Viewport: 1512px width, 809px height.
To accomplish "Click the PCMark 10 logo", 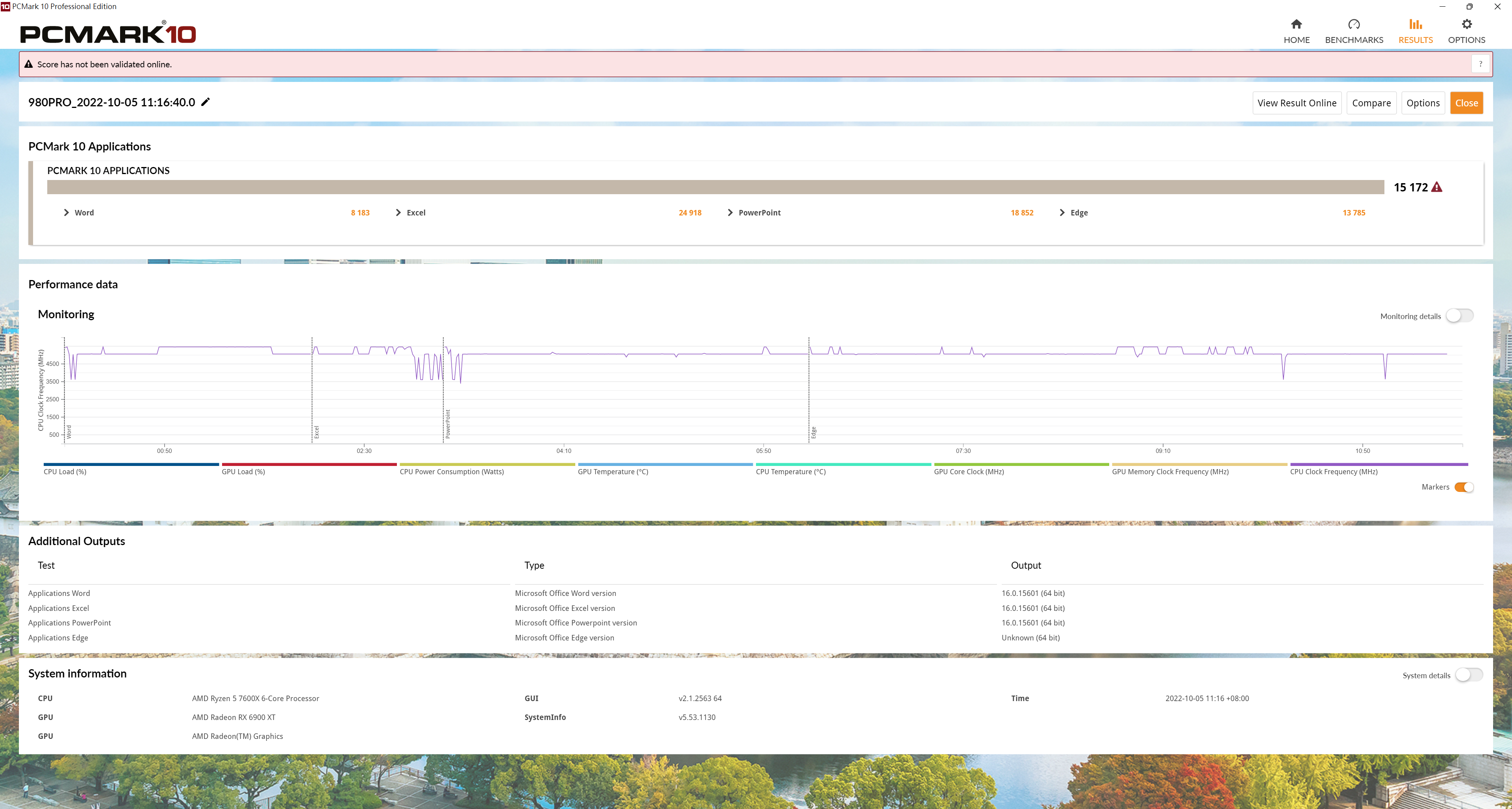I will coord(108,33).
